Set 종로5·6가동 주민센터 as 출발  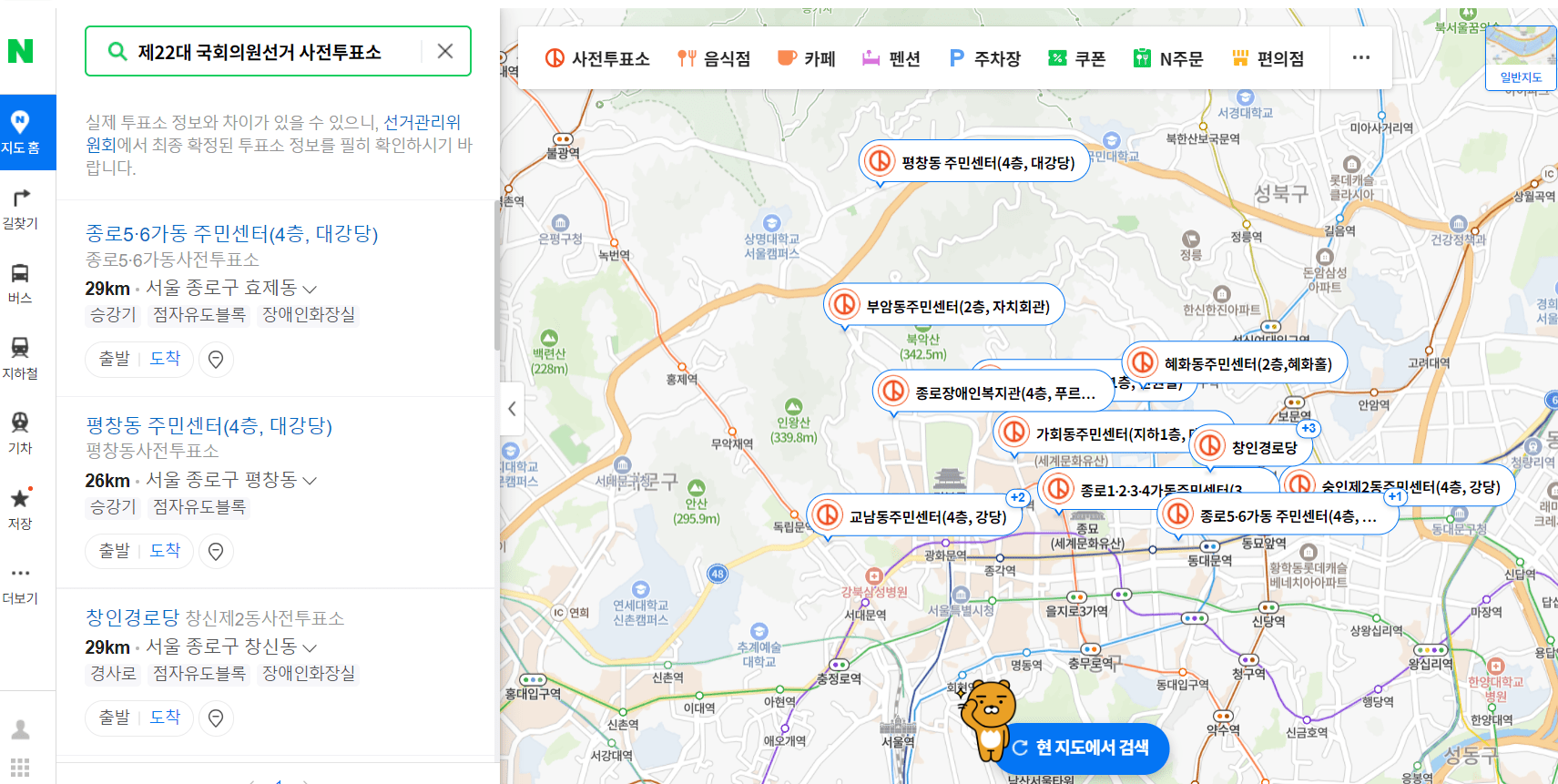click(115, 359)
